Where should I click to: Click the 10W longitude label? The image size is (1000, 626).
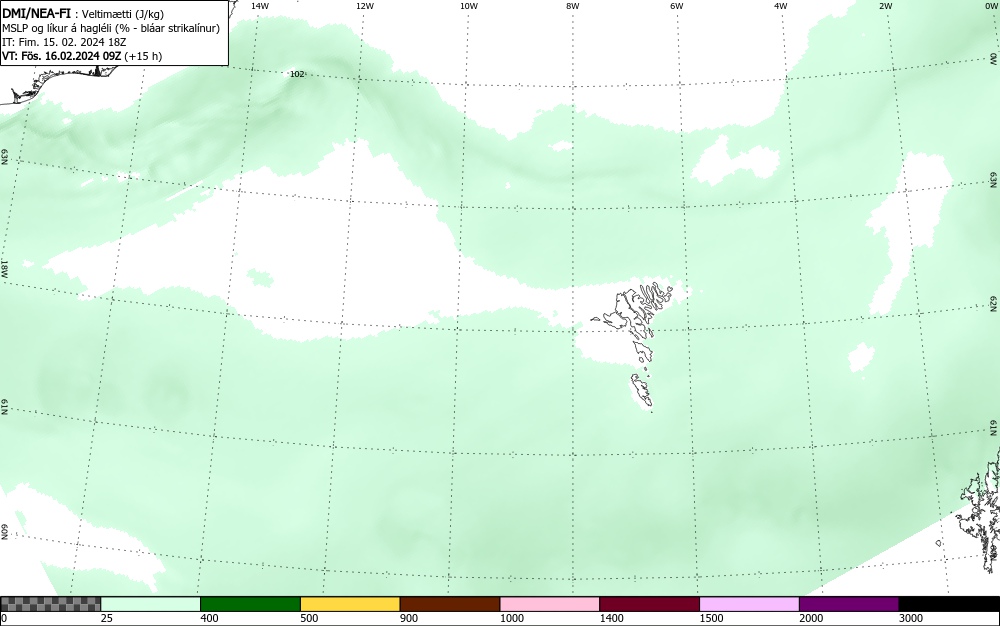[x=469, y=6]
